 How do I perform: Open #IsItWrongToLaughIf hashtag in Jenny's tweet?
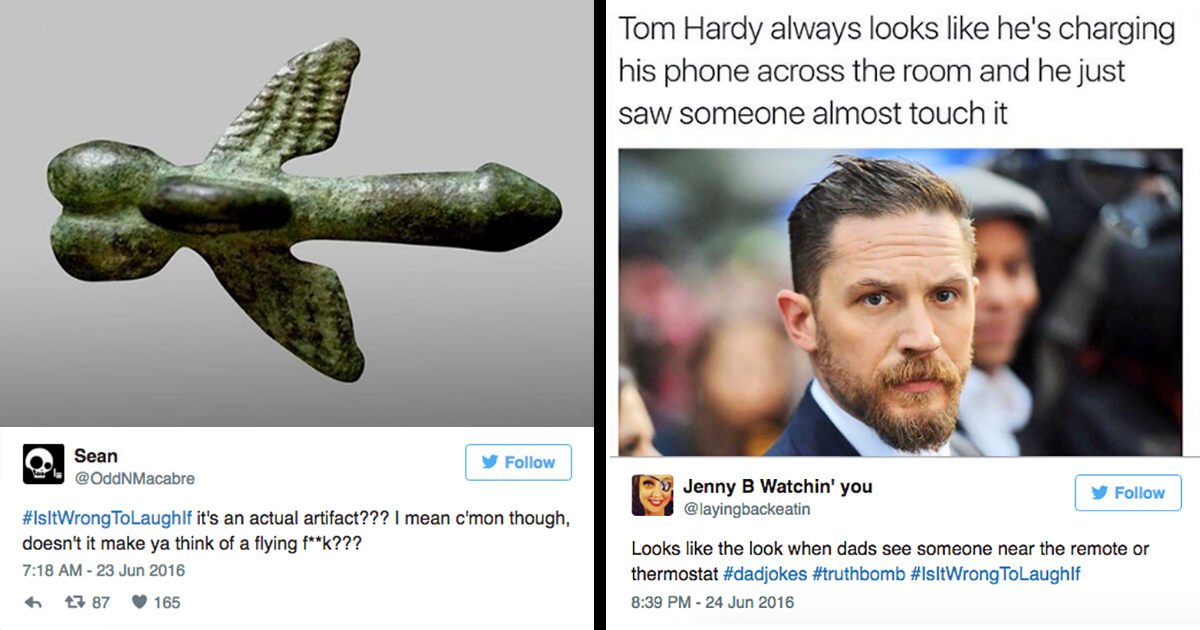[x=995, y=574]
